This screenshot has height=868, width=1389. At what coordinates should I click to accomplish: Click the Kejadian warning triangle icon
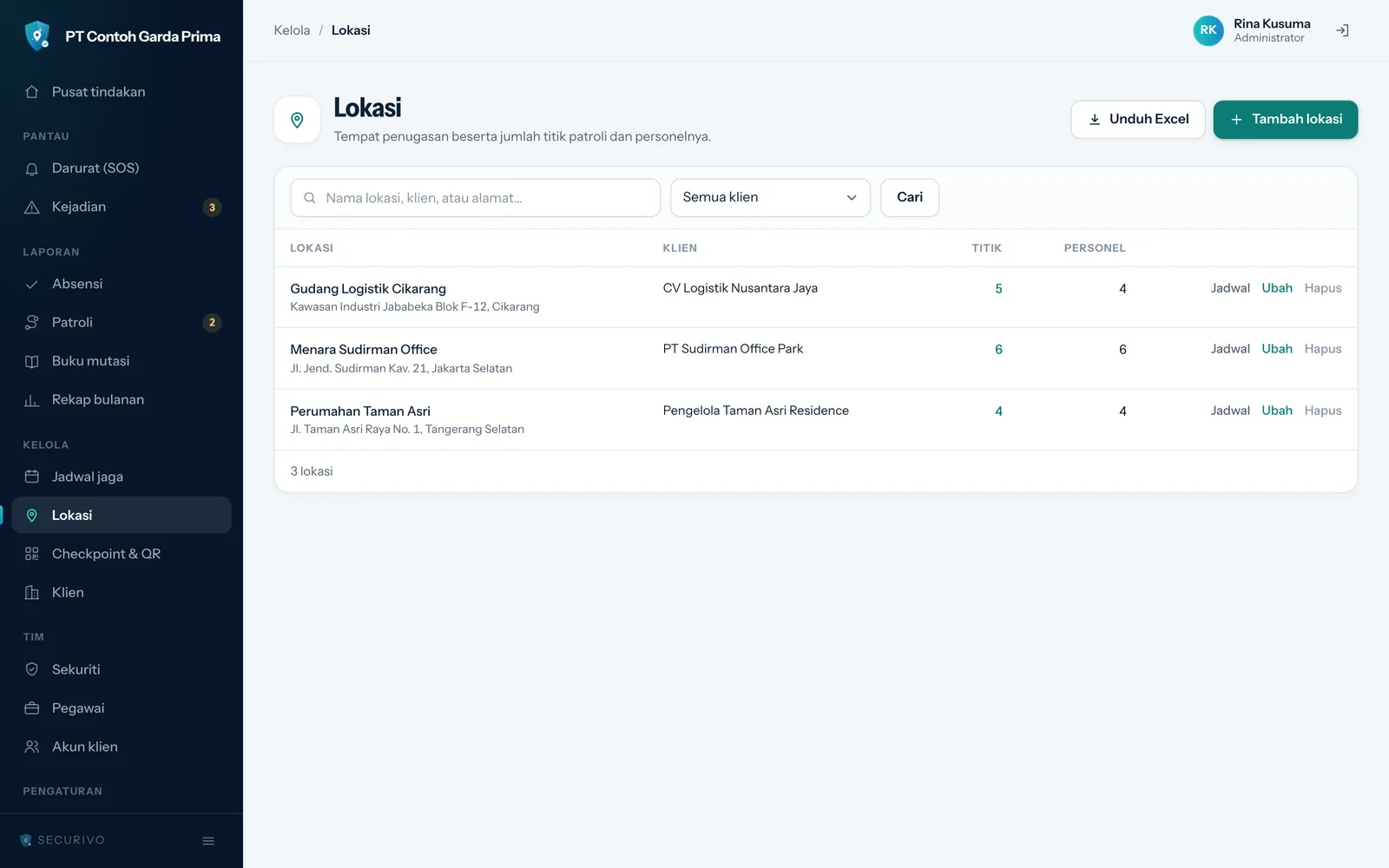32,207
